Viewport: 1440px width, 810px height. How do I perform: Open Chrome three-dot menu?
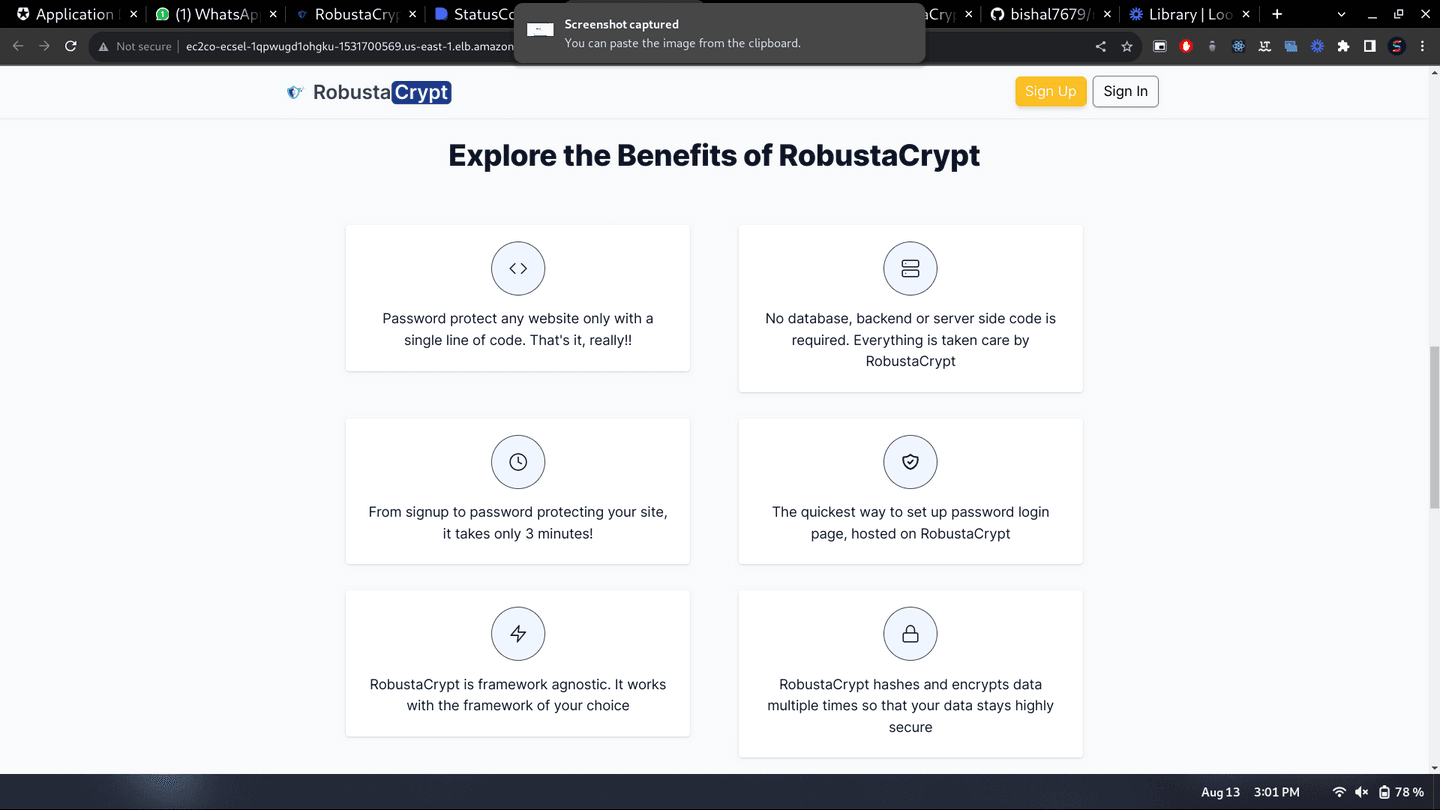(1423, 46)
